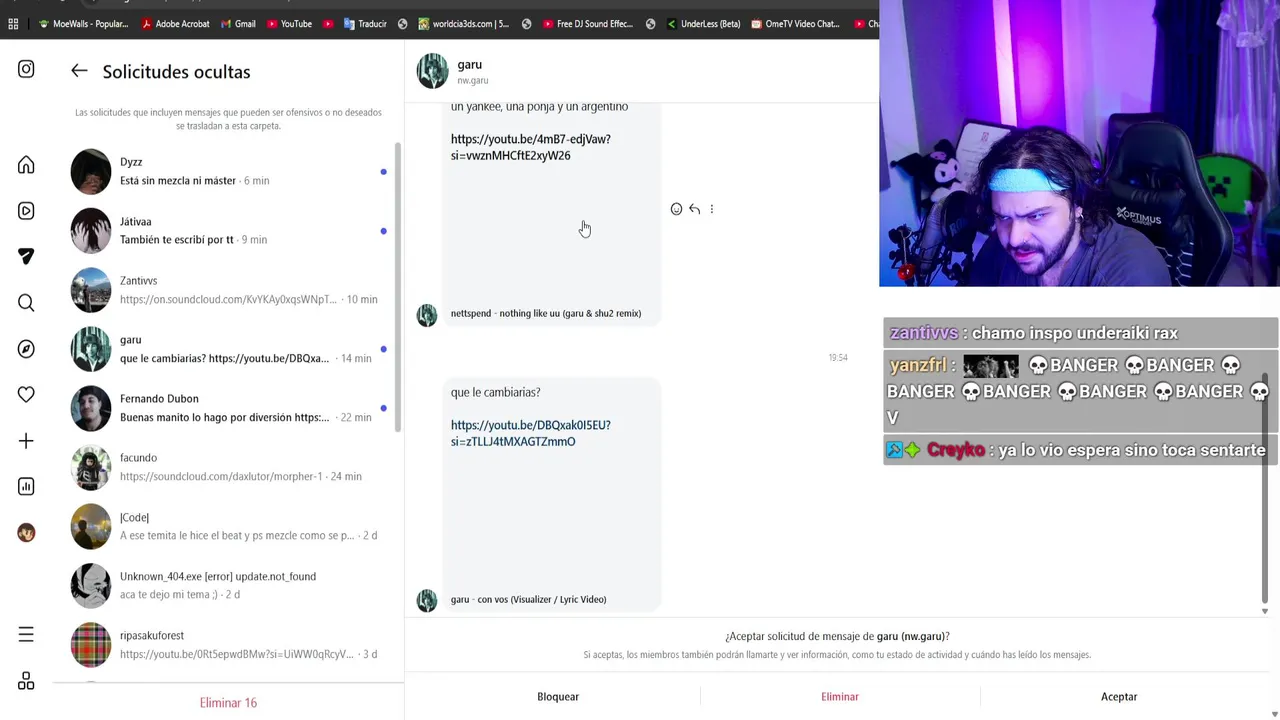Image resolution: width=1280 pixels, height=720 pixels.
Task: Open Reels from sidebar
Action: tap(26, 211)
